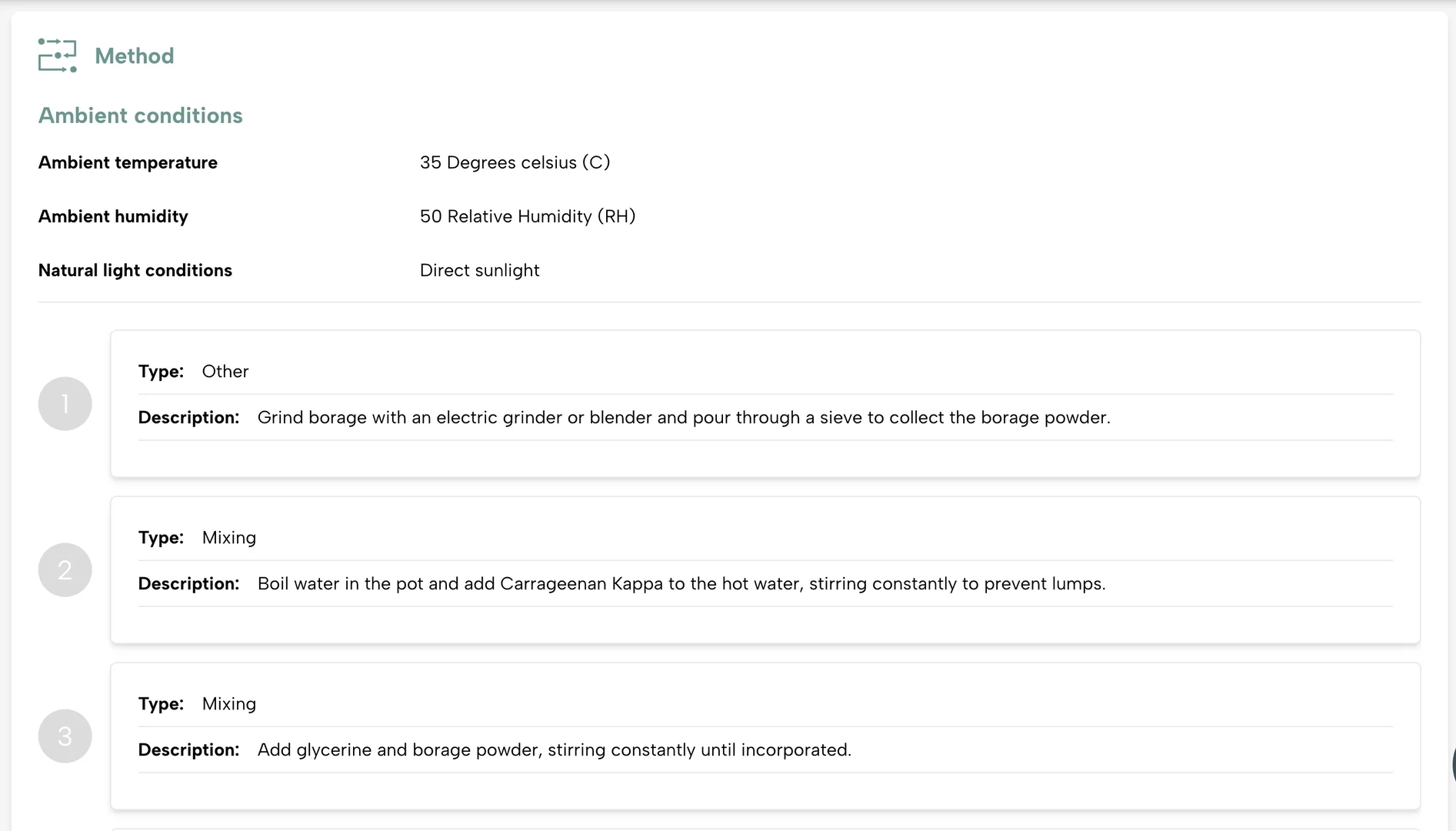
Task: Click the Natural light conditions label
Action: pyautogui.click(x=135, y=270)
